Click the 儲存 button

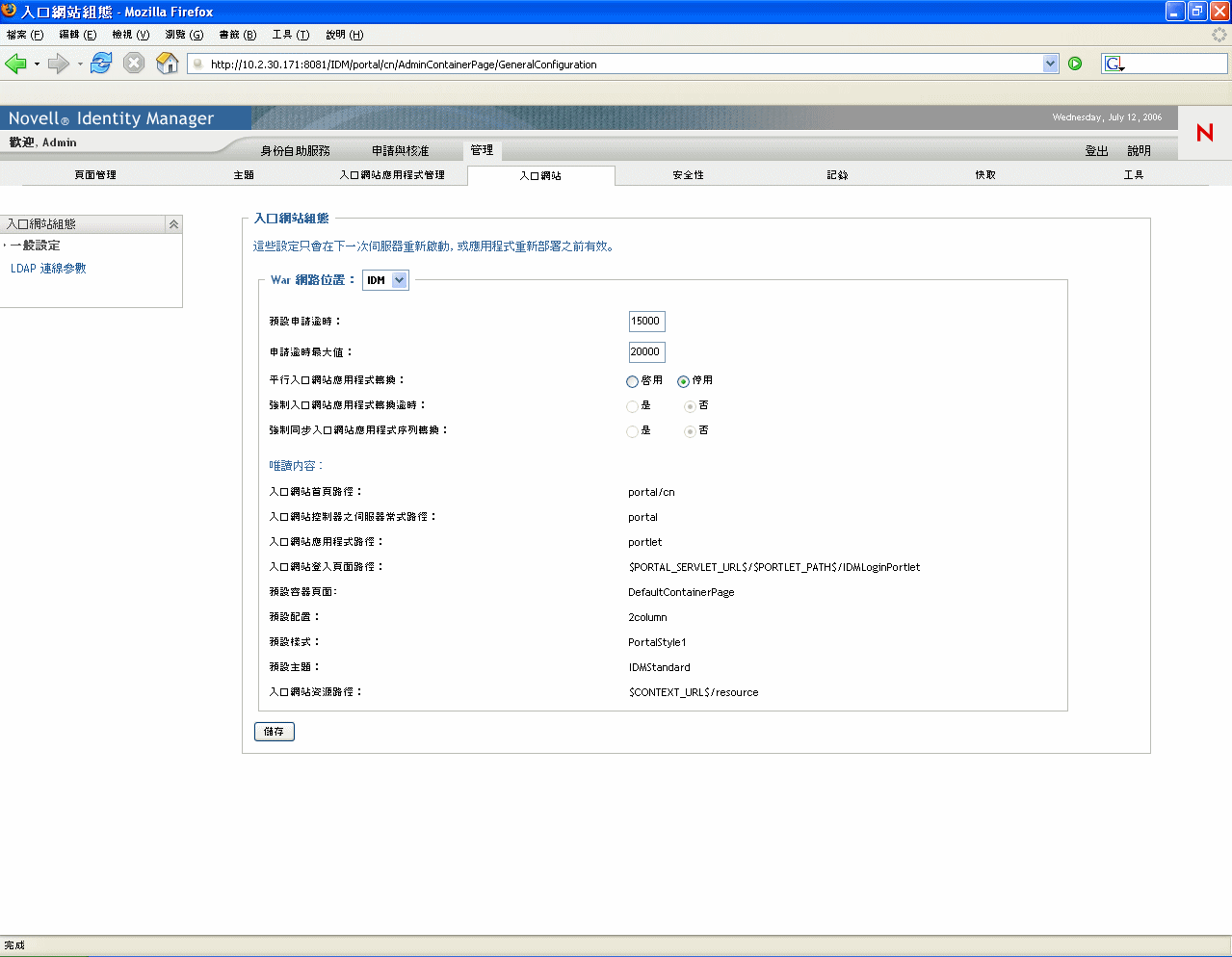tap(274, 732)
